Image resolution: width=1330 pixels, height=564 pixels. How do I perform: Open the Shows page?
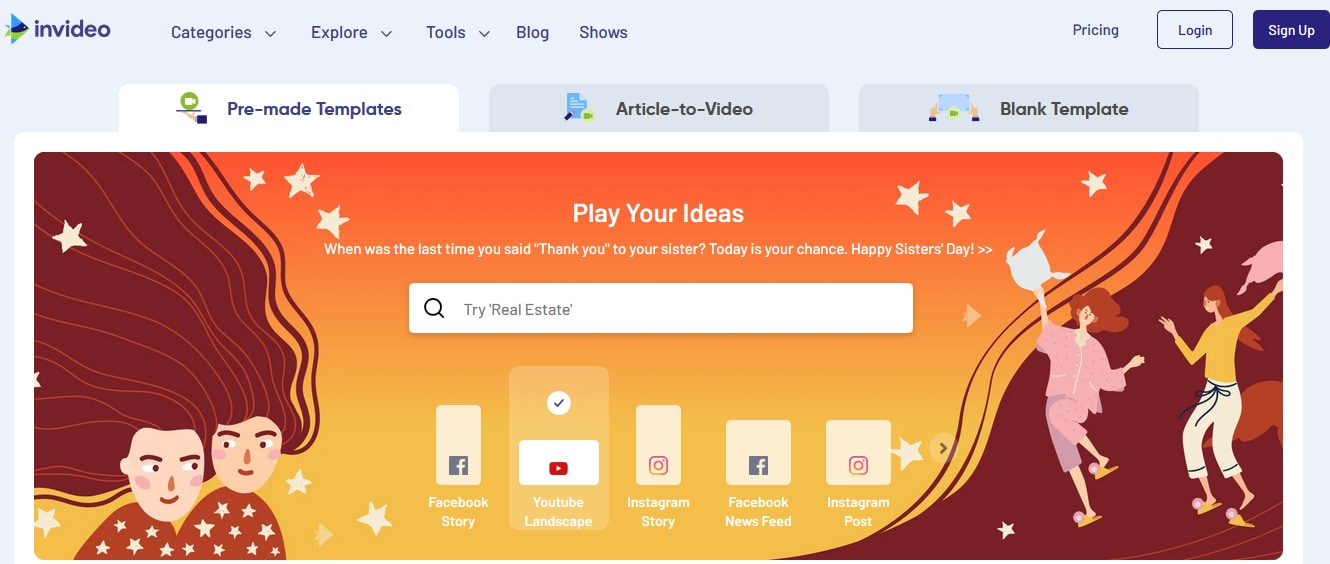[603, 32]
